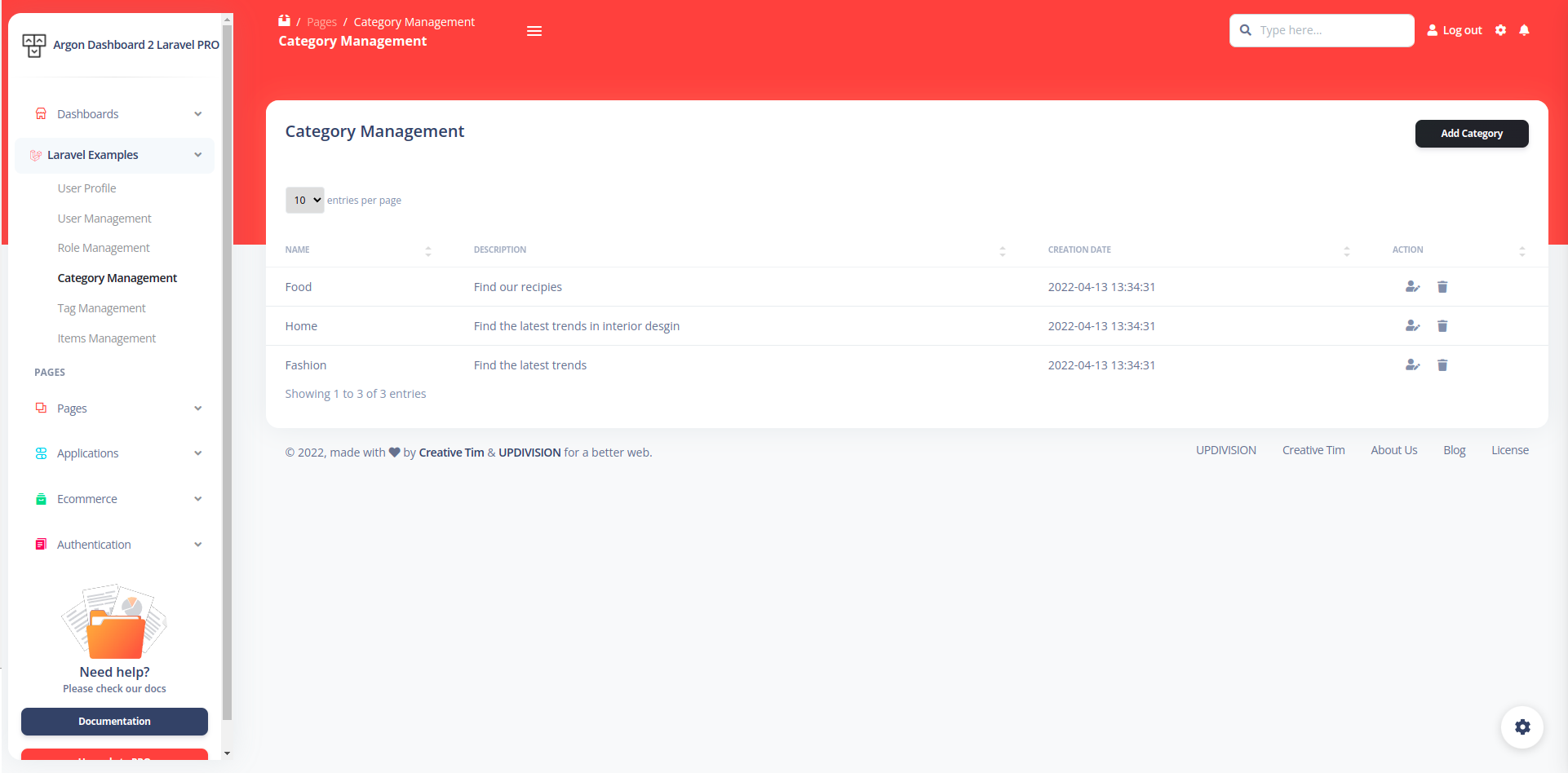Open the entries per page dropdown
1568x773 pixels.
(304, 201)
